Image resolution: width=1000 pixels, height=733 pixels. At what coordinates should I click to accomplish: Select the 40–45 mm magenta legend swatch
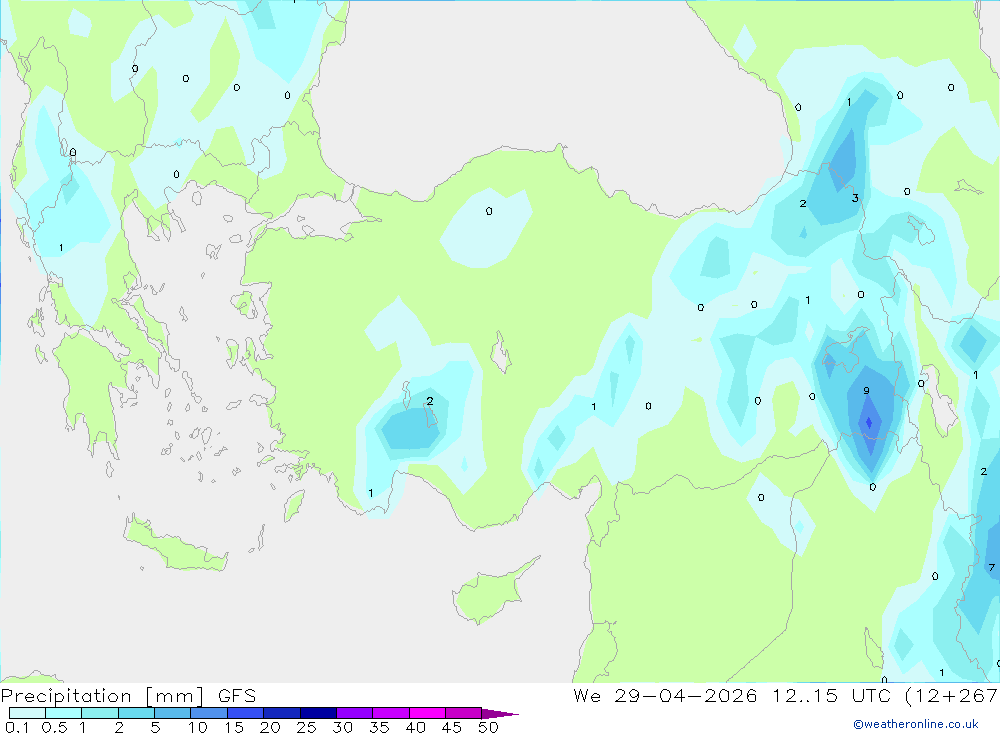coord(427,713)
